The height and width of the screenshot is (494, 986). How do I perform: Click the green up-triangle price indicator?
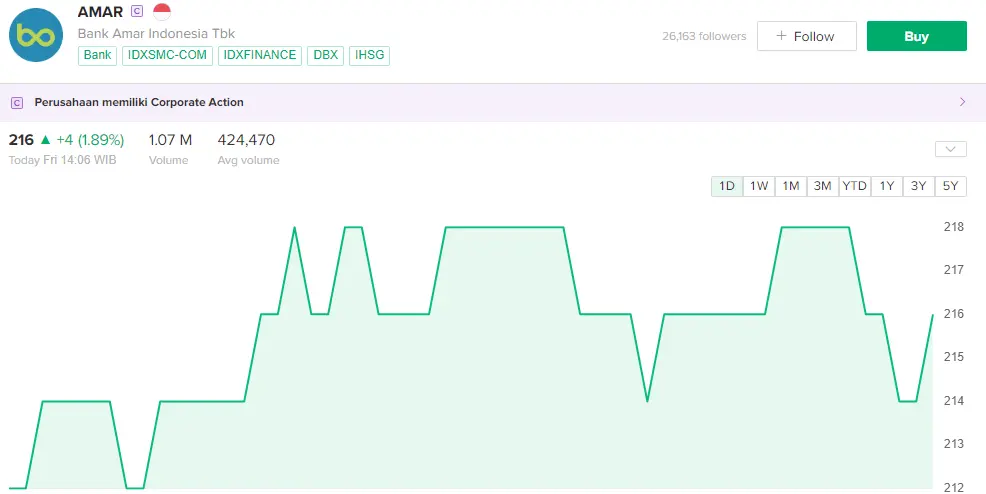(45, 140)
